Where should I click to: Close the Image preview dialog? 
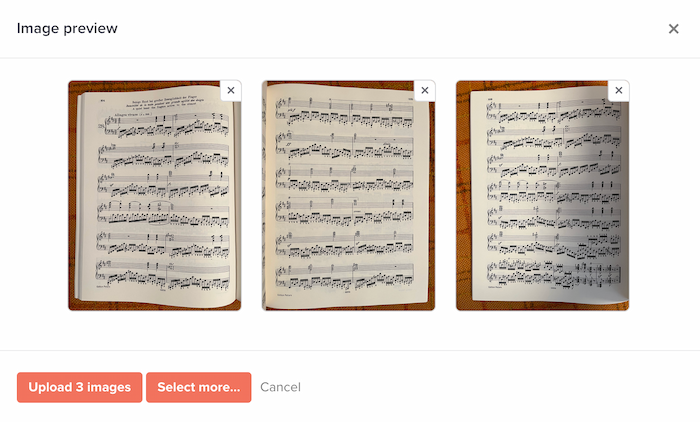click(x=673, y=29)
